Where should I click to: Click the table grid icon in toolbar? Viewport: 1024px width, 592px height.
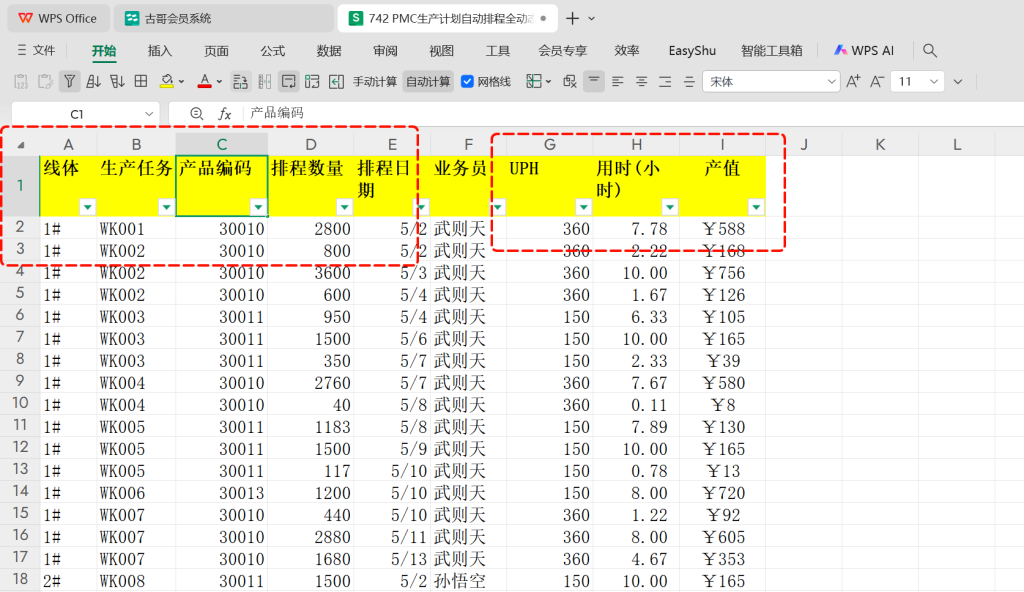pos(140,82)
